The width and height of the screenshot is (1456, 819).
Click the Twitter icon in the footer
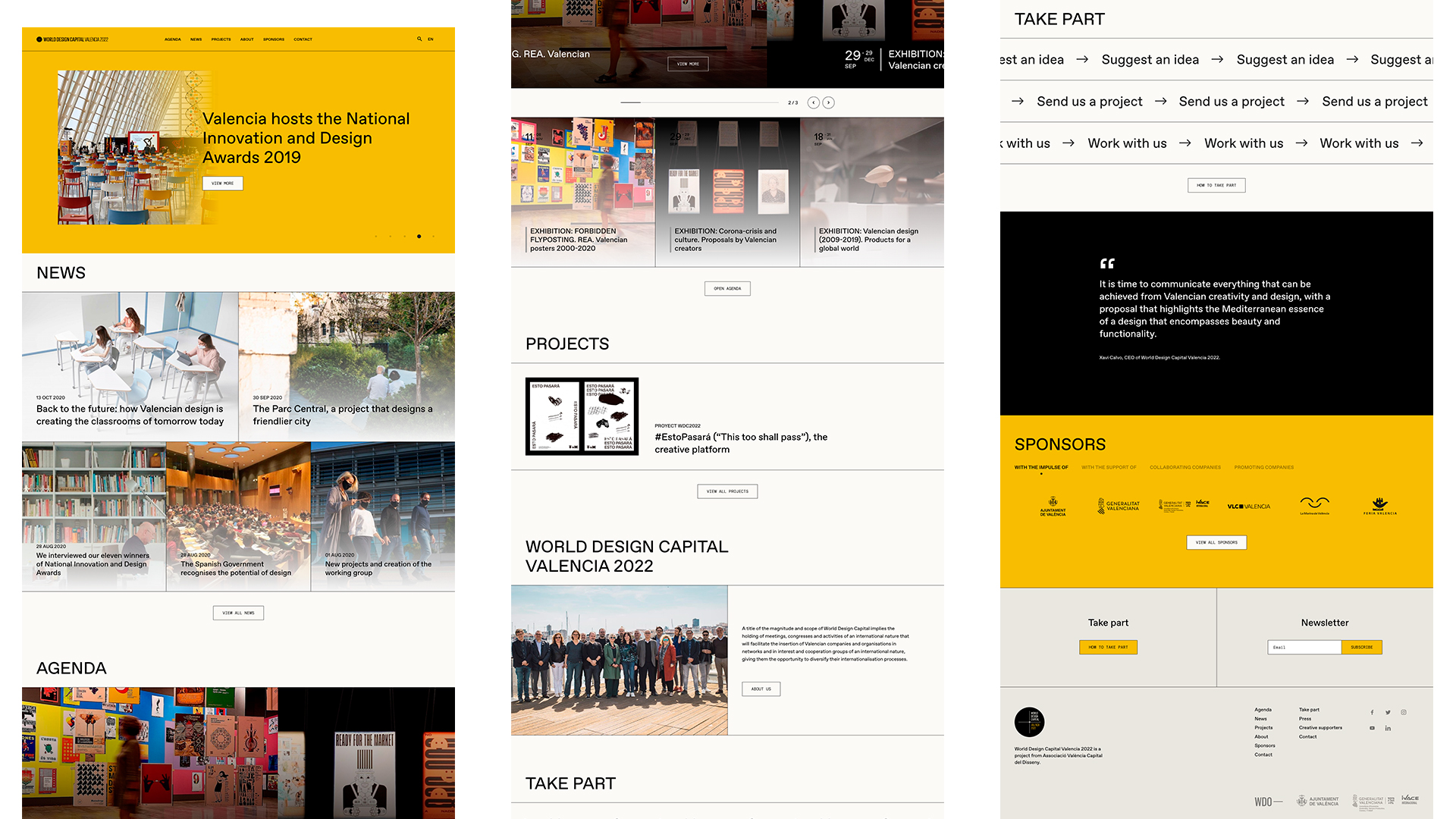(1388, 713)
